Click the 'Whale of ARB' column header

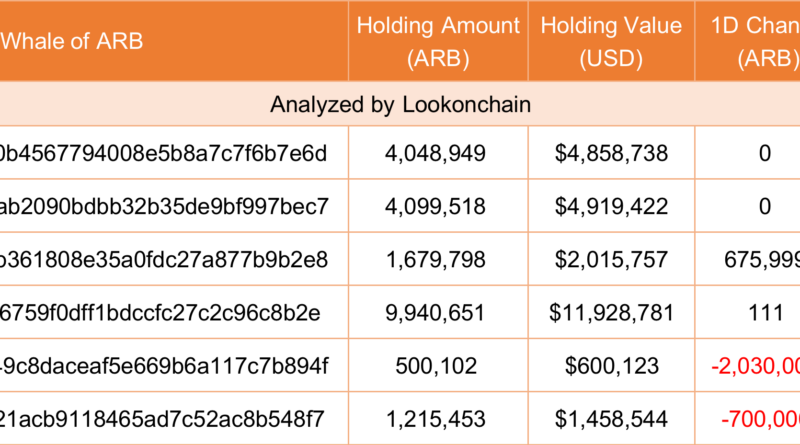72,41
